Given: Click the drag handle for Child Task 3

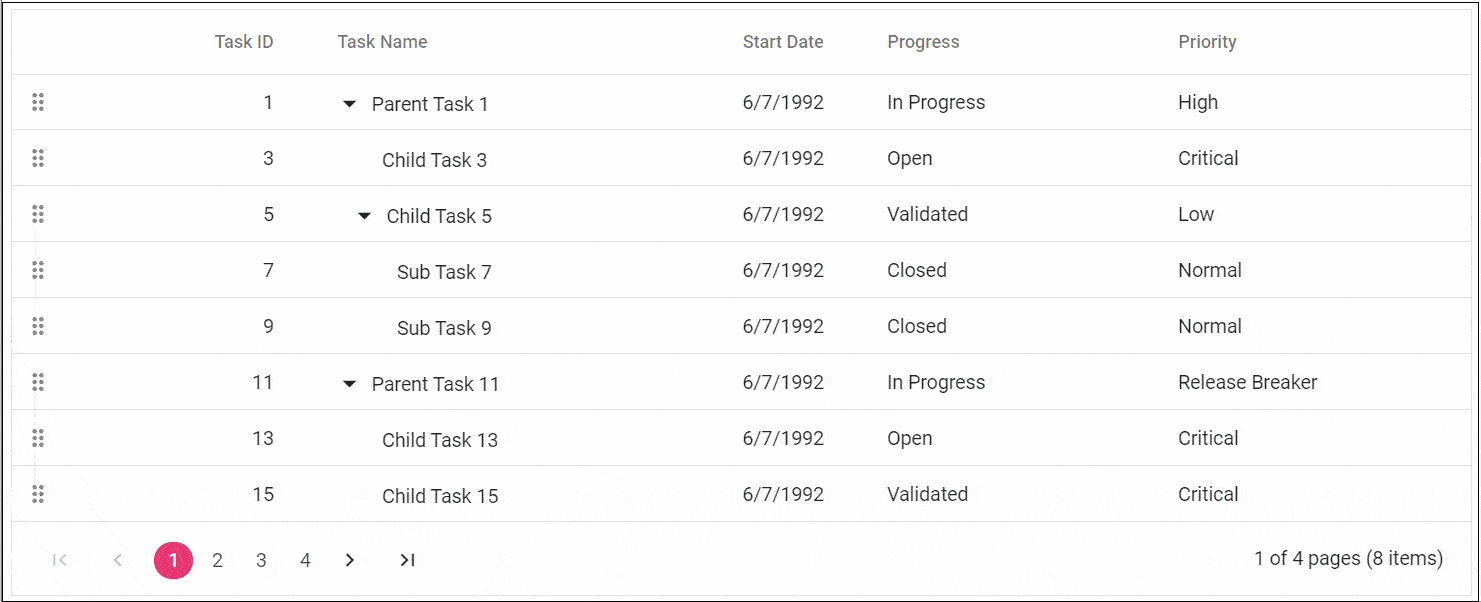Looking at the screenshot, I should click(38, 158).
